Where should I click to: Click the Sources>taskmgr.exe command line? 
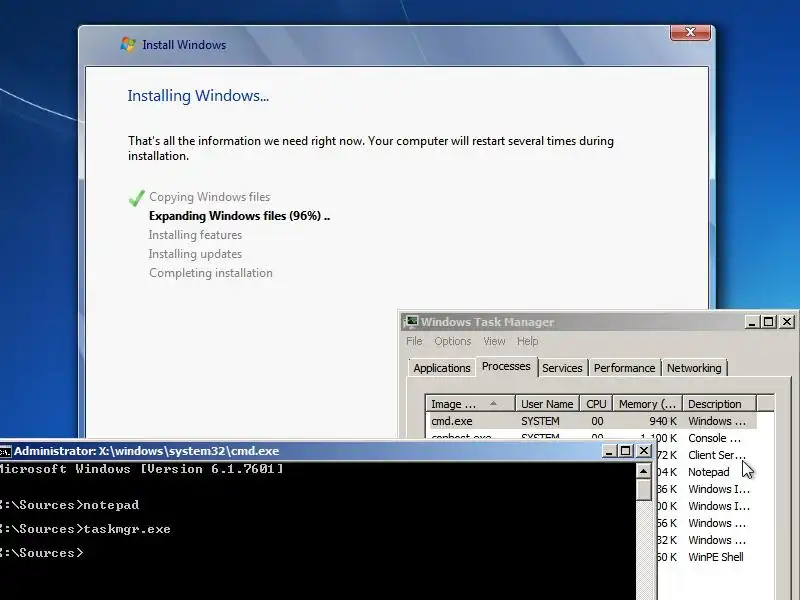click(85, 529)
